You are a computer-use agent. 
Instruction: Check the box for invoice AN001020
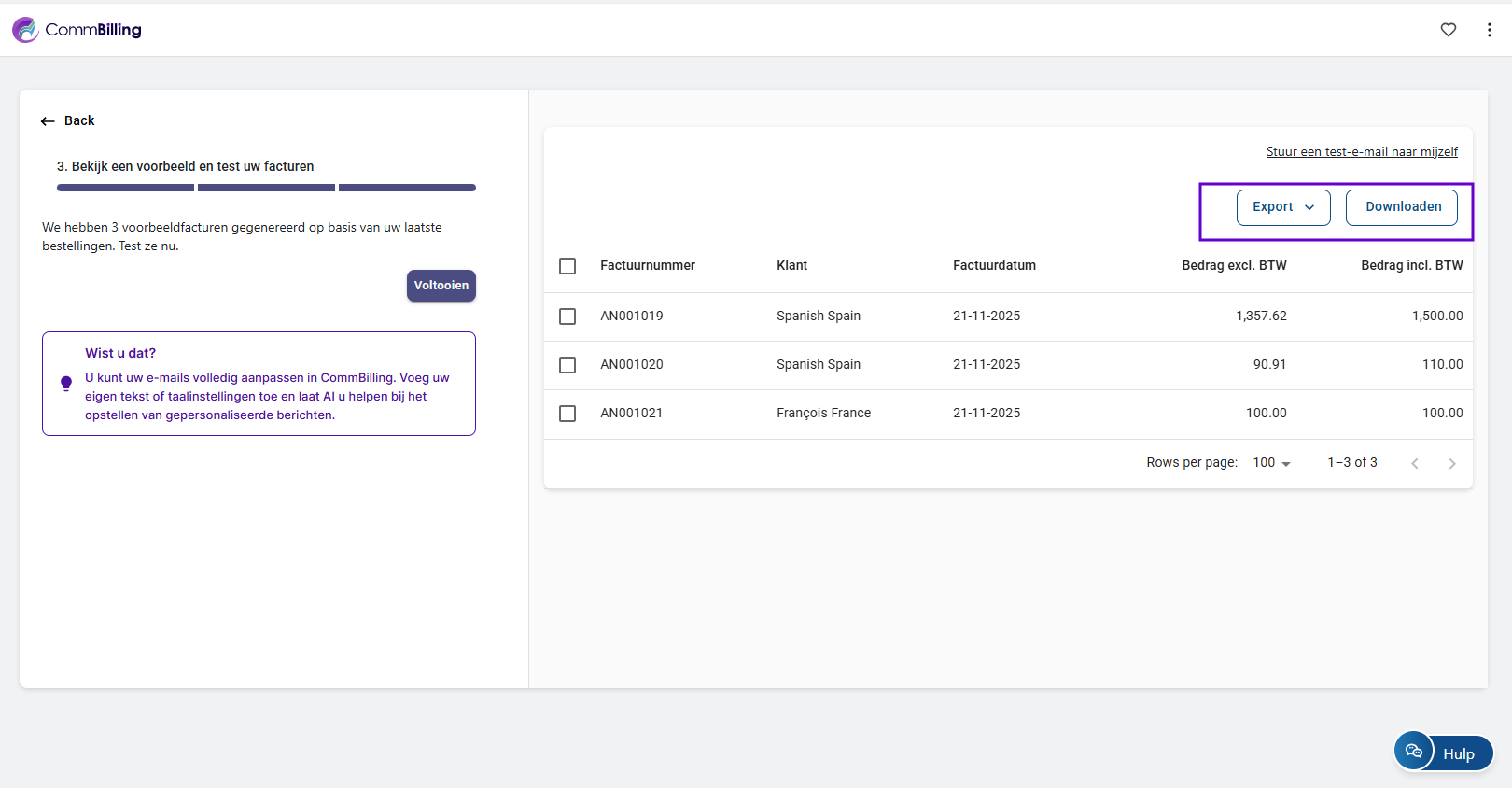tap(567, 365)
